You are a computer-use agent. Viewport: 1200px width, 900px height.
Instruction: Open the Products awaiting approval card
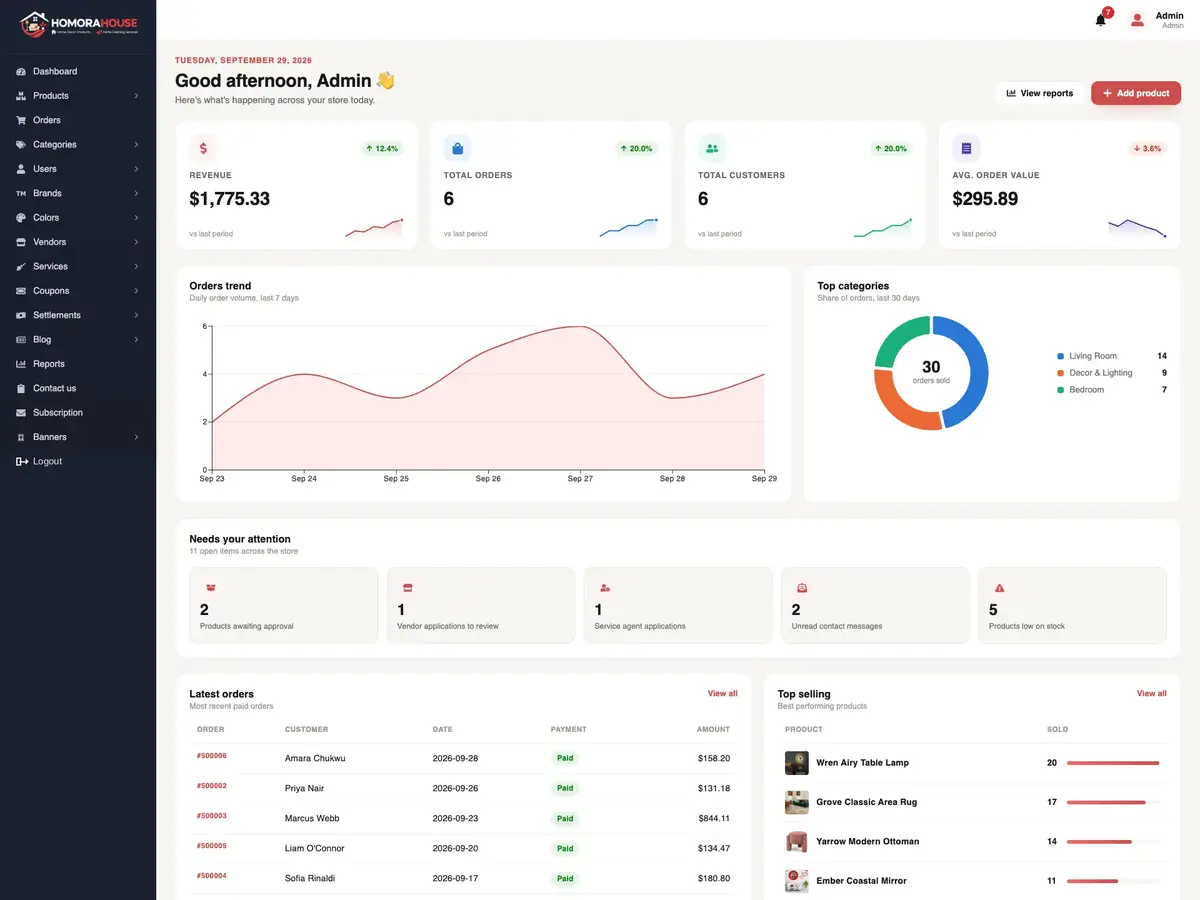pos(284,605)
